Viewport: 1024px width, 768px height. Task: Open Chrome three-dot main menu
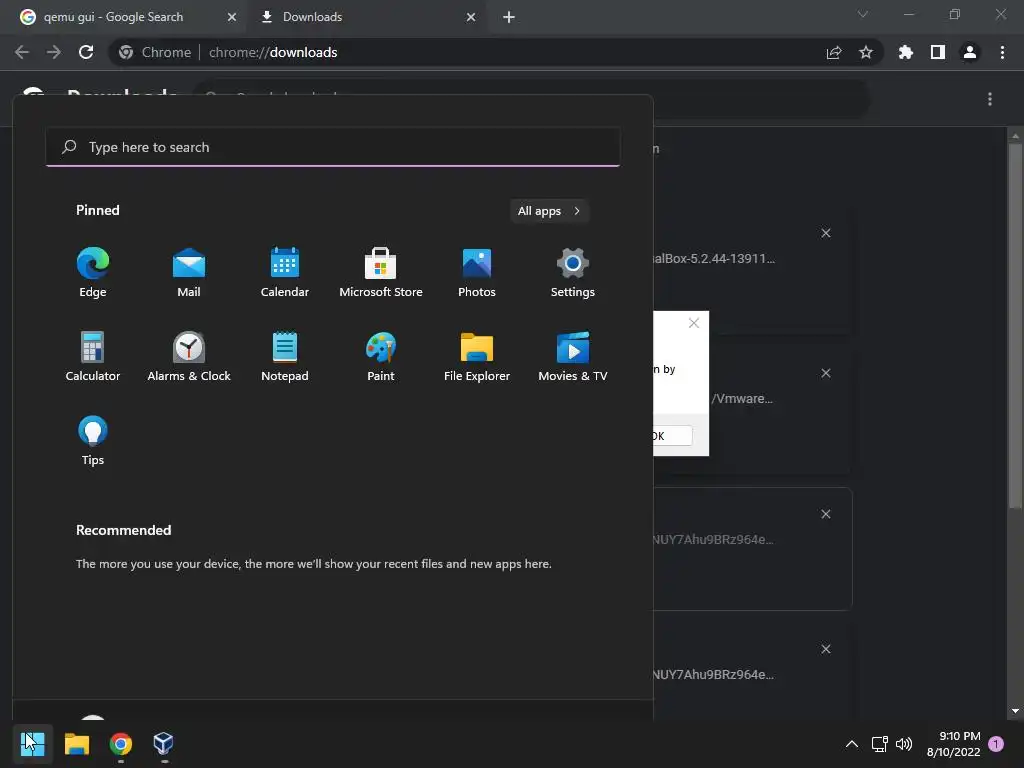point(1002,52)
